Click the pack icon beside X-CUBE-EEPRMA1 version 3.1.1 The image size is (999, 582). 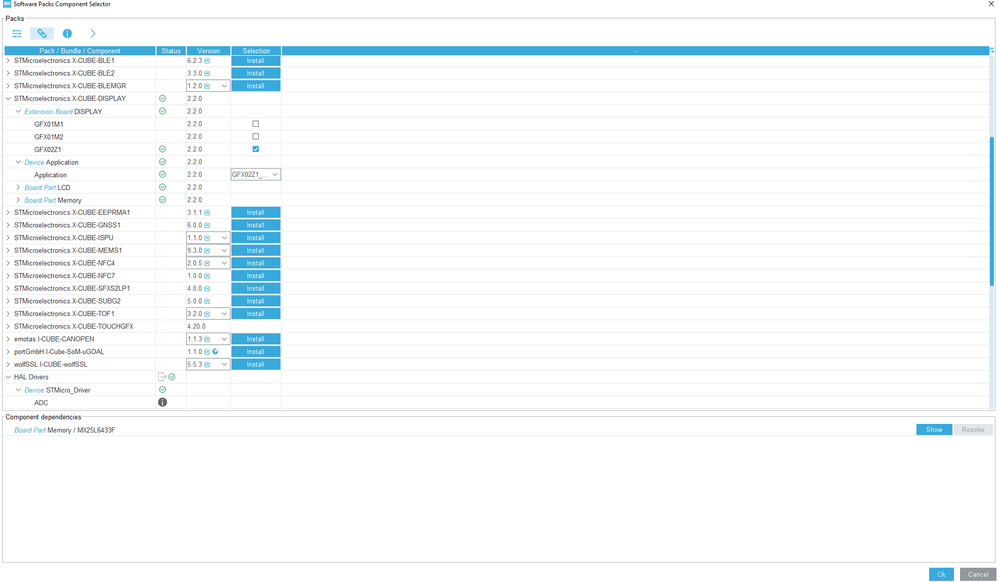pyautogui.click(x=207, y=213)
